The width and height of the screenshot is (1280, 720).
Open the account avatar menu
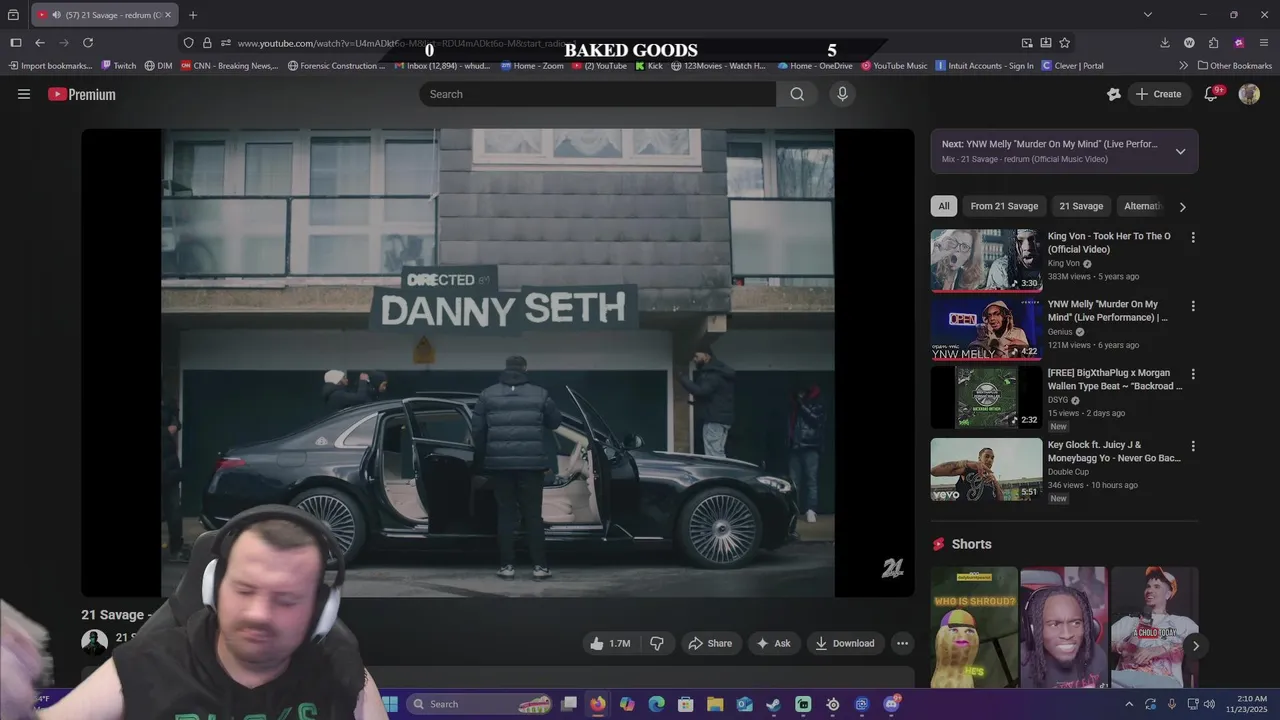(1249, 94)
